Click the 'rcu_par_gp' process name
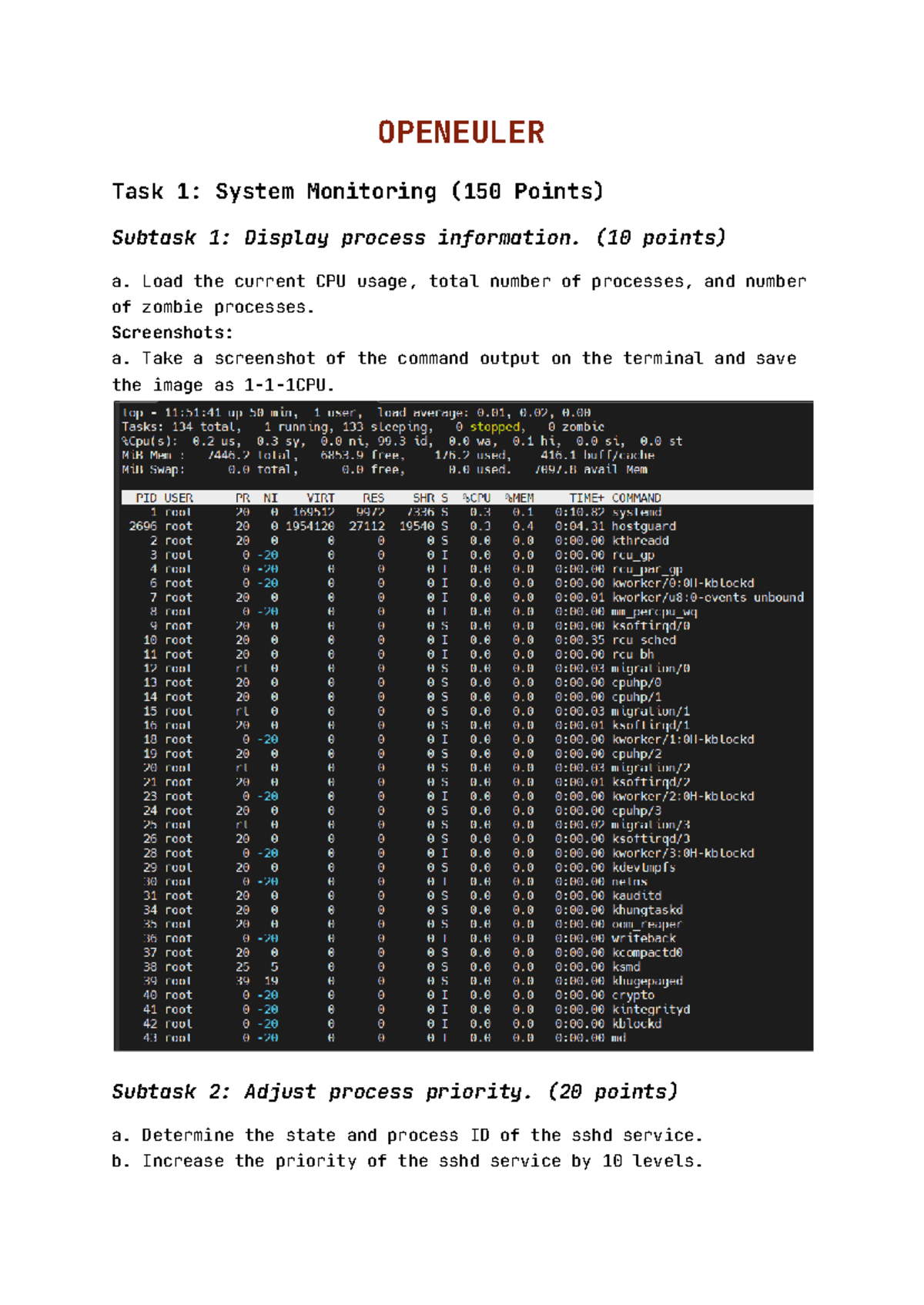This screenshot has height=1305, width=924. click(648, 569)
